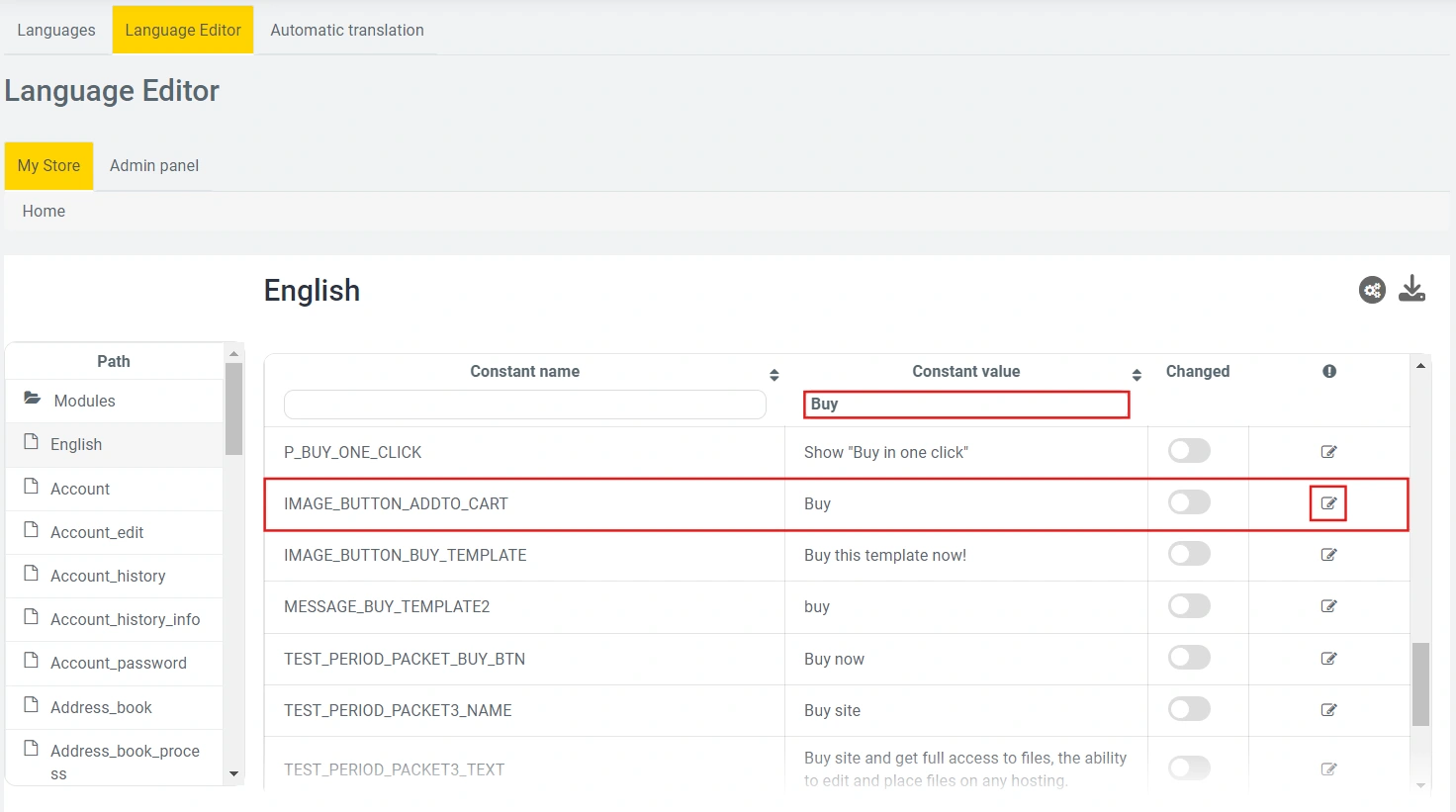1456x812 pixels.
Task: Click the Path panel scrollbar thumb
Action: (x=233, y=407)
